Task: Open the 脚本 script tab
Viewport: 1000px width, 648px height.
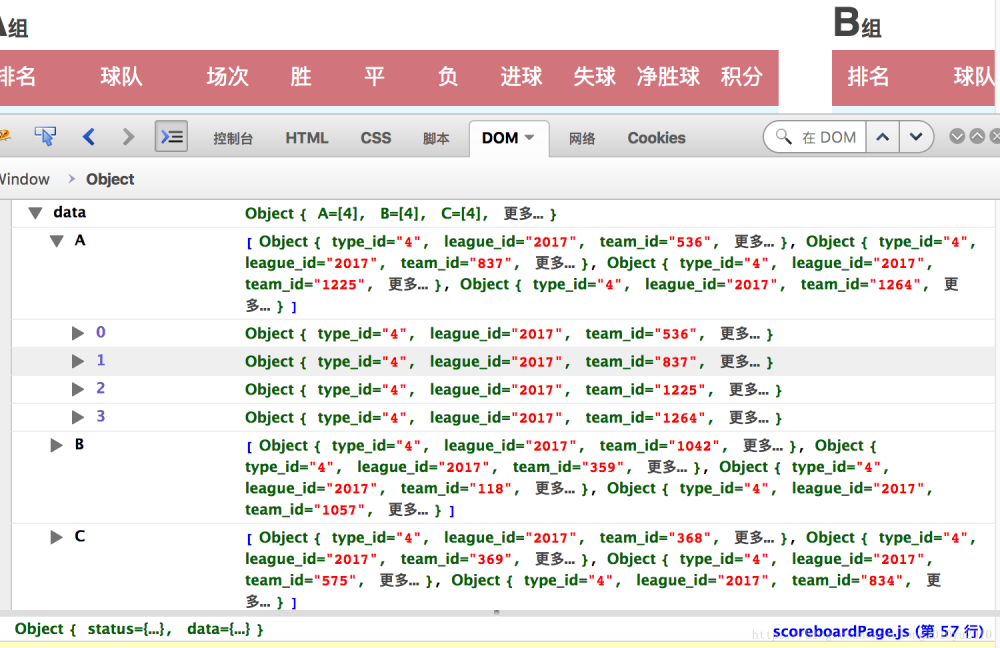Action: coord(436,138)
